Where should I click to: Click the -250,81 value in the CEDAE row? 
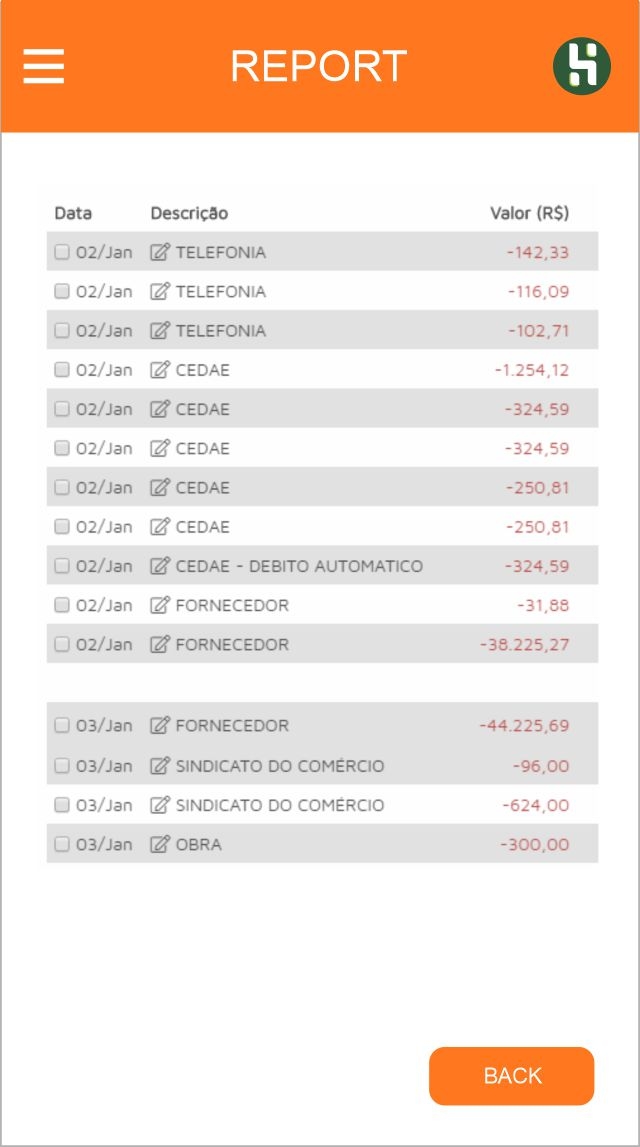pos(537,488)
